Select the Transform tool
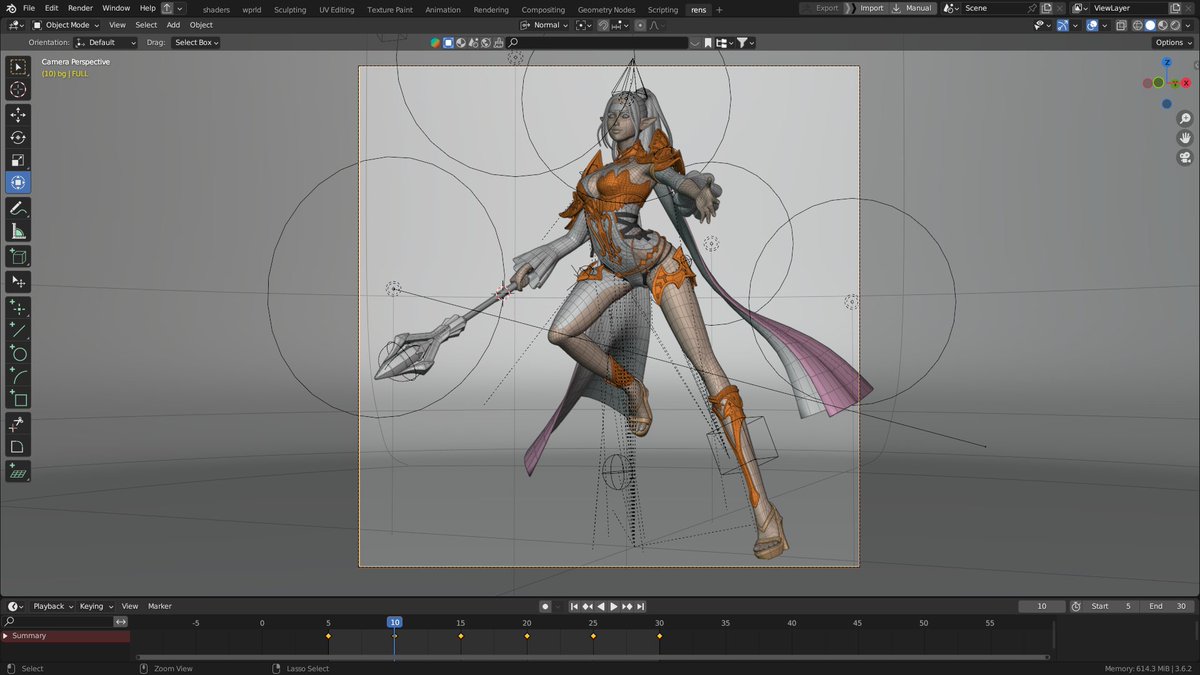 tap(18, 183)
